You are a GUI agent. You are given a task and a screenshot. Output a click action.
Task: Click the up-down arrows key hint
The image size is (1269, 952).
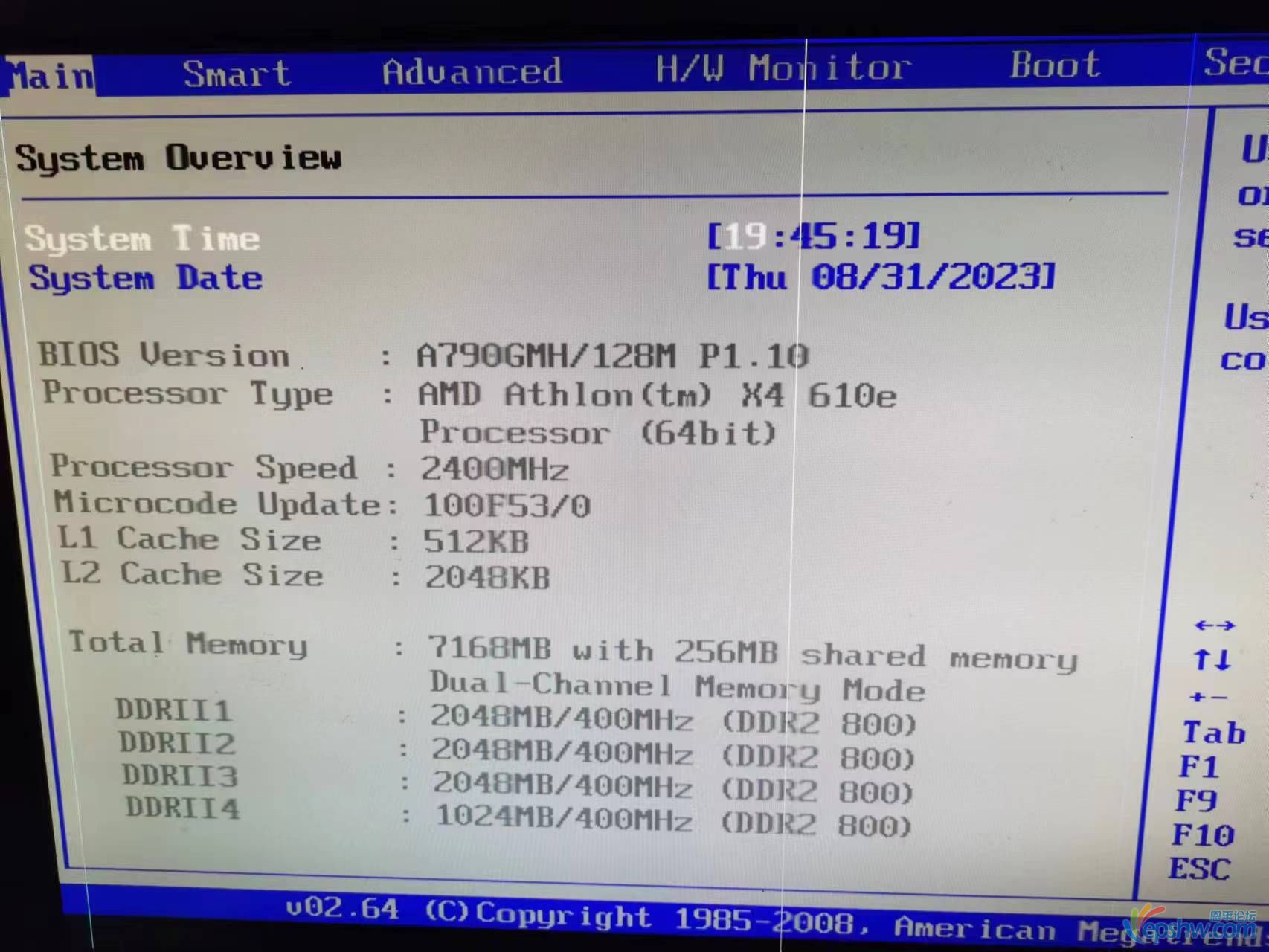[x=1212, y=660]
